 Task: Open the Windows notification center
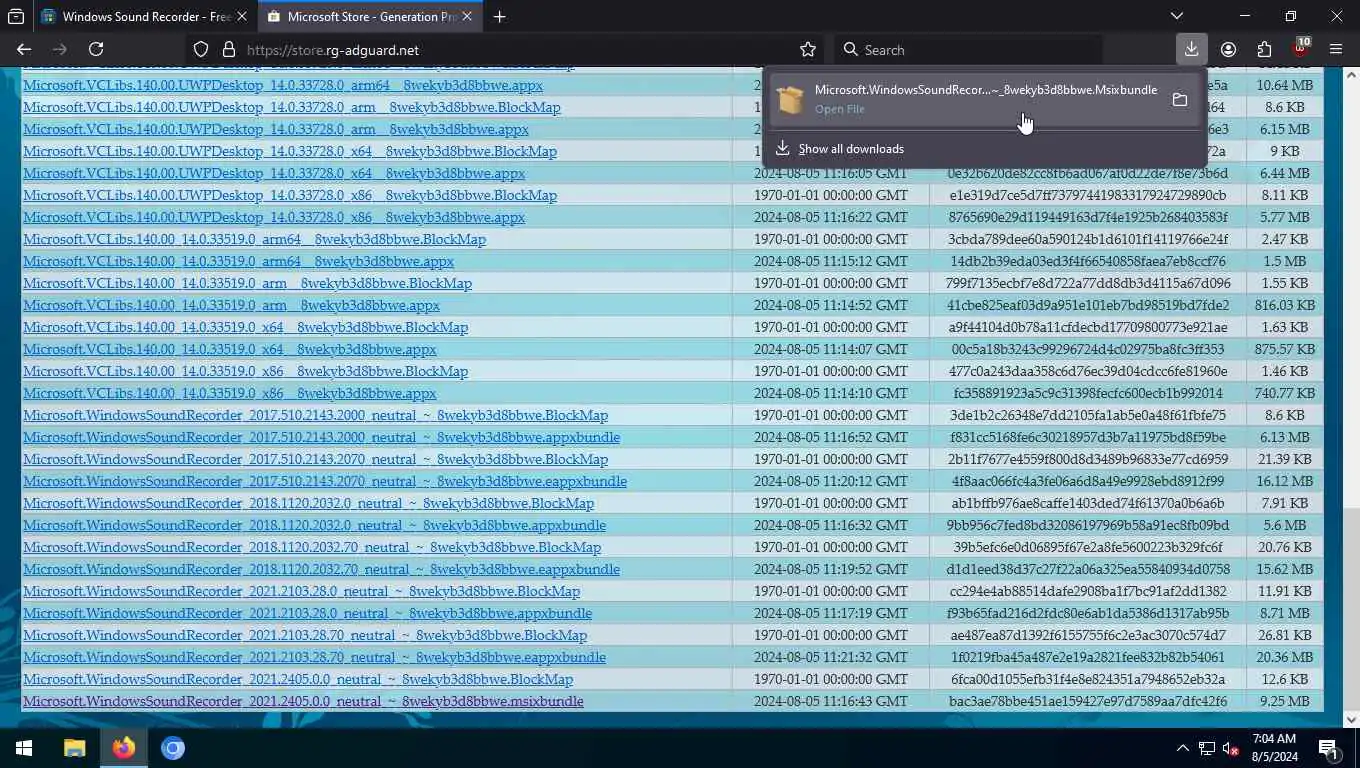(1330, 748)
